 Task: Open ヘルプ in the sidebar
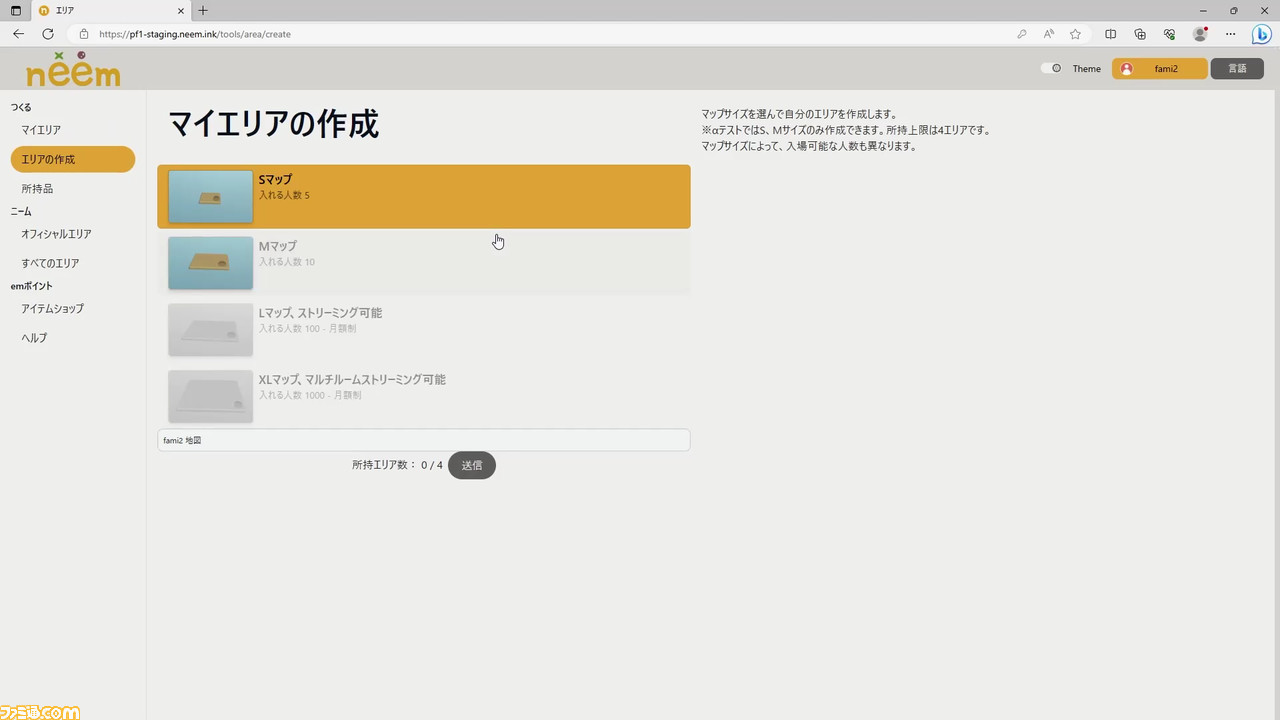34,338
